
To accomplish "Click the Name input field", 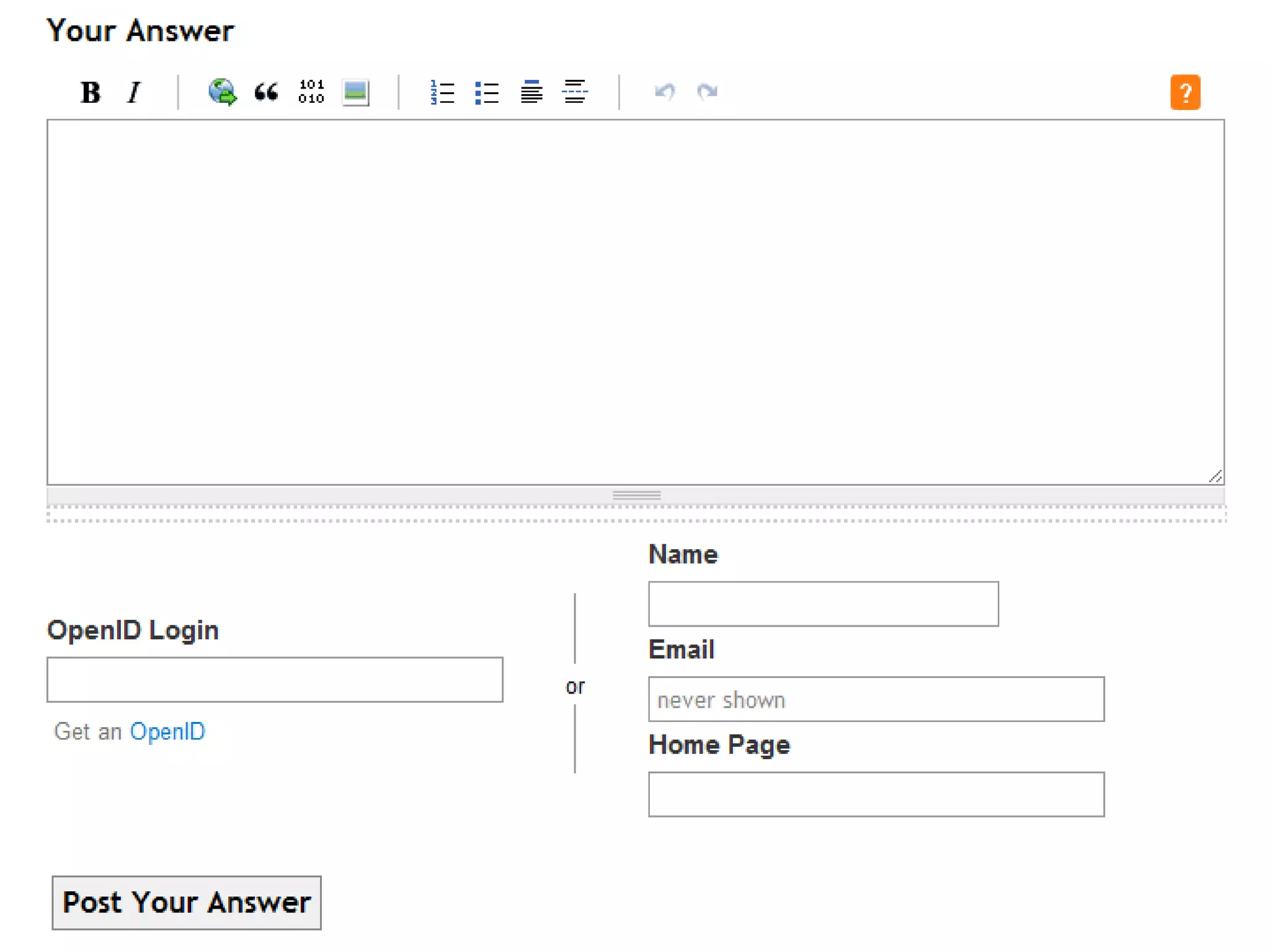I will click(823, 604).
